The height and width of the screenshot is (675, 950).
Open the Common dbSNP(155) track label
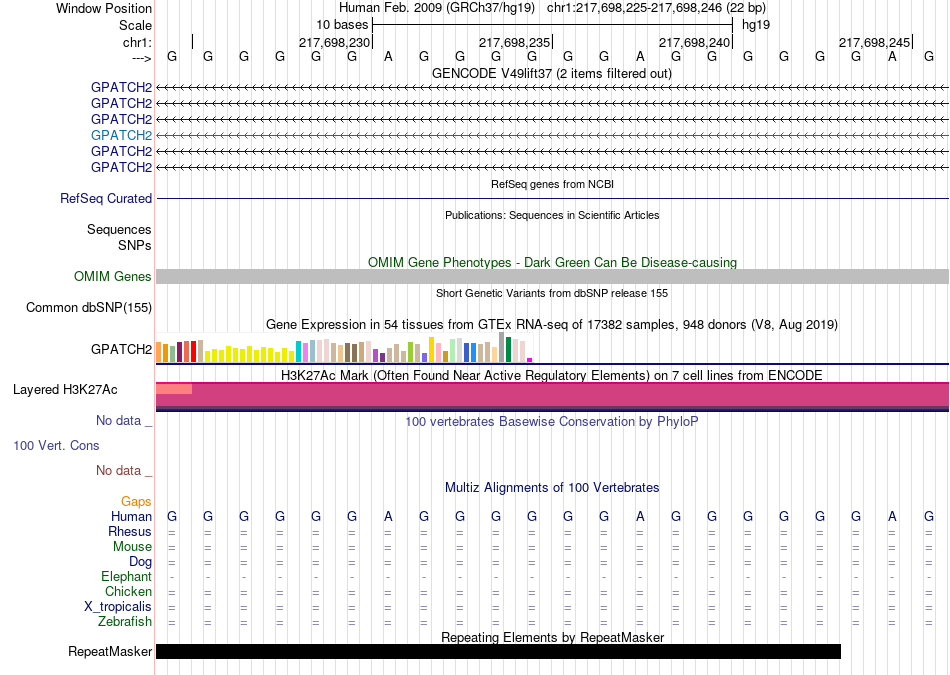[89, 308]
